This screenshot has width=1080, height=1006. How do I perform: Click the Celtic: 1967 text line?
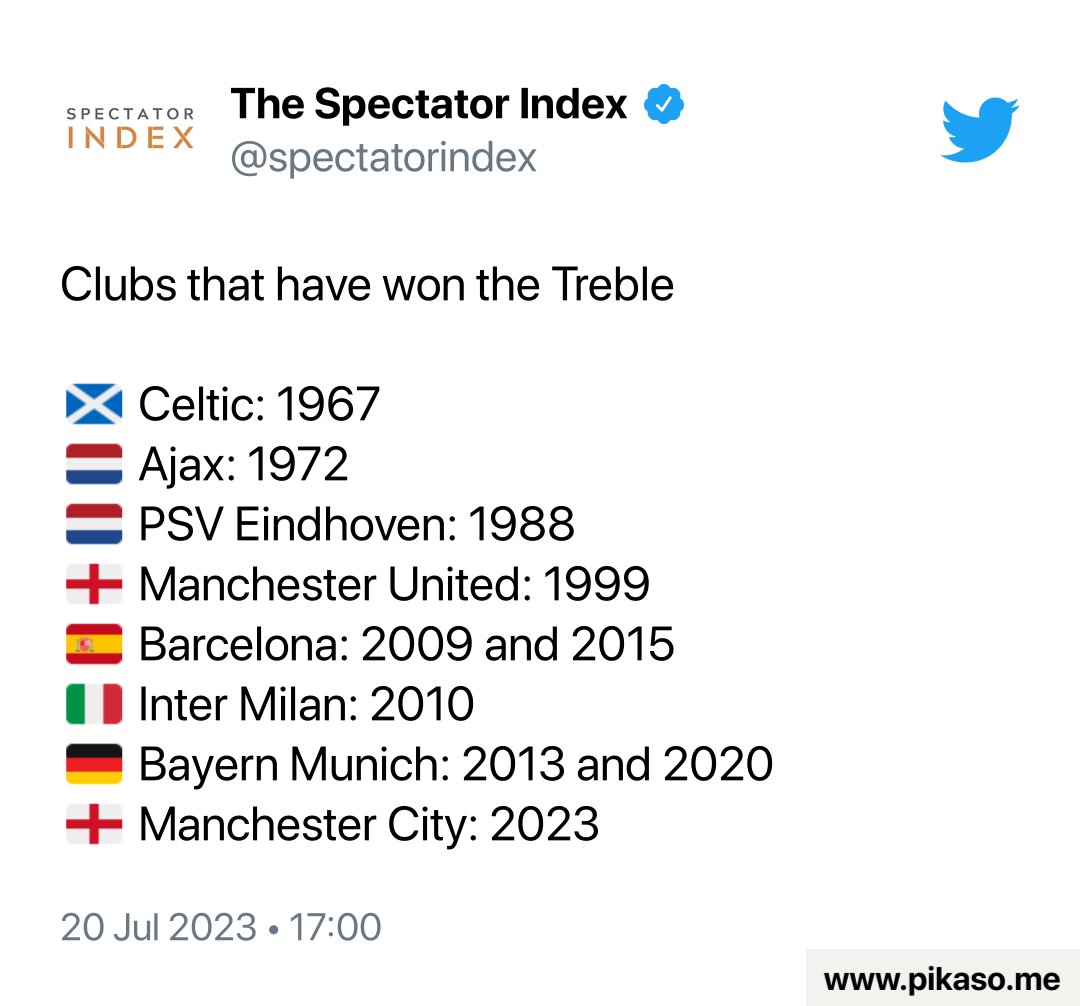pos(259,405)
